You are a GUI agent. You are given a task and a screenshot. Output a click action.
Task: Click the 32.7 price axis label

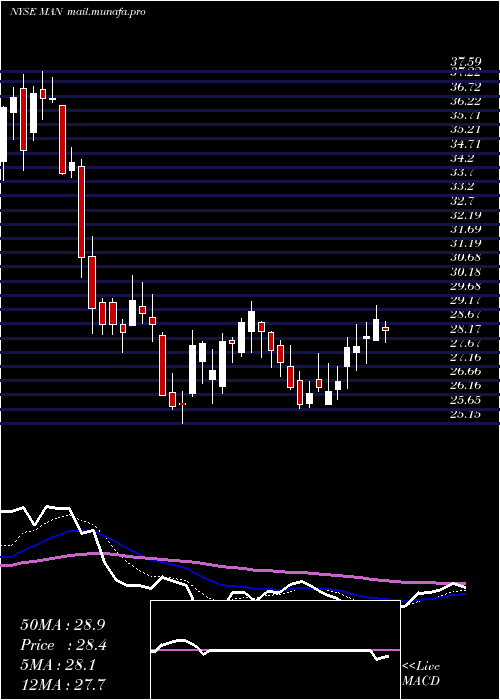(463, 201)
